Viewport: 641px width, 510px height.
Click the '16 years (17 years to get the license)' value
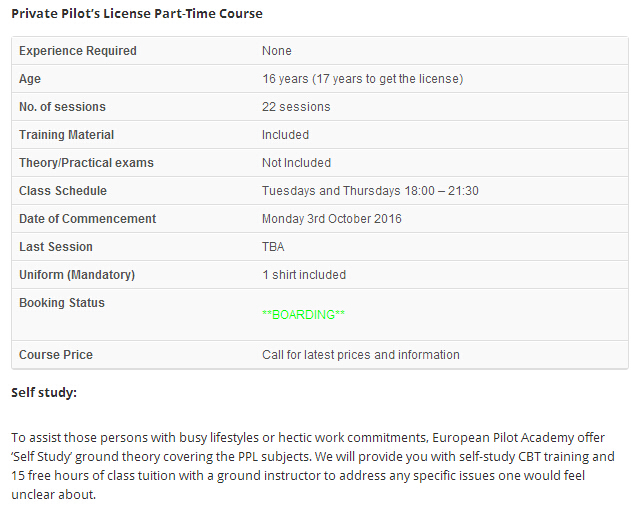[363, 78]
